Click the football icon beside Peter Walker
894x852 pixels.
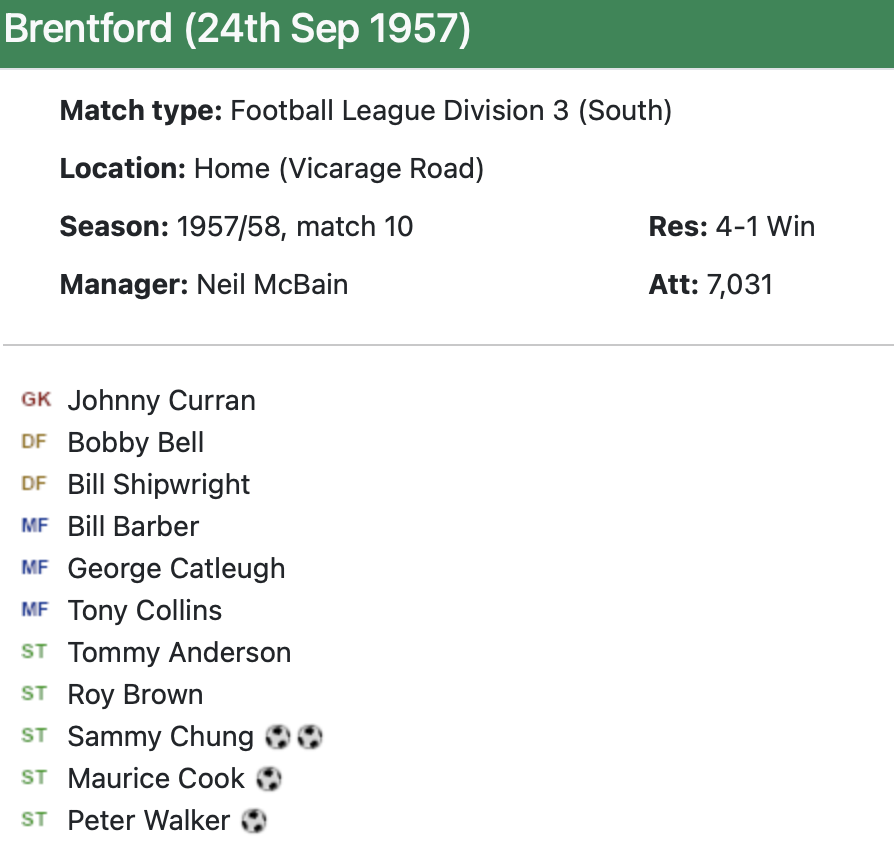tap(254, 821)
